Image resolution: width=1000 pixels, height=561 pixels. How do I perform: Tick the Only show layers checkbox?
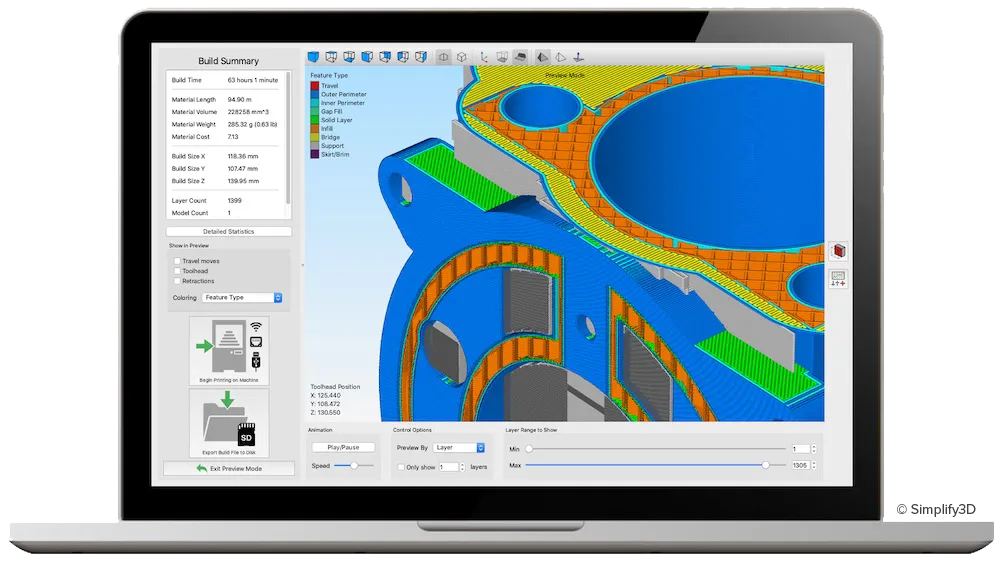(401, 467)
